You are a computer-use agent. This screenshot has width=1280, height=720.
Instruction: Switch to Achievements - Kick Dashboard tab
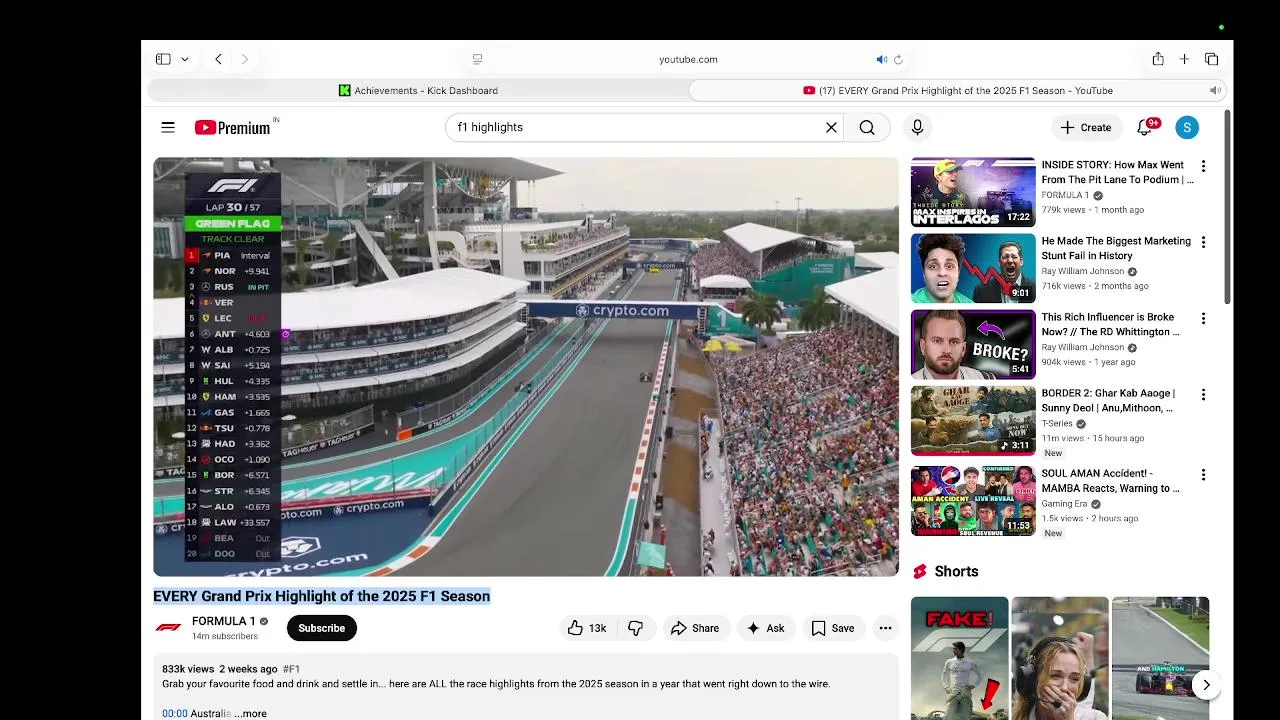pos(418,90)
